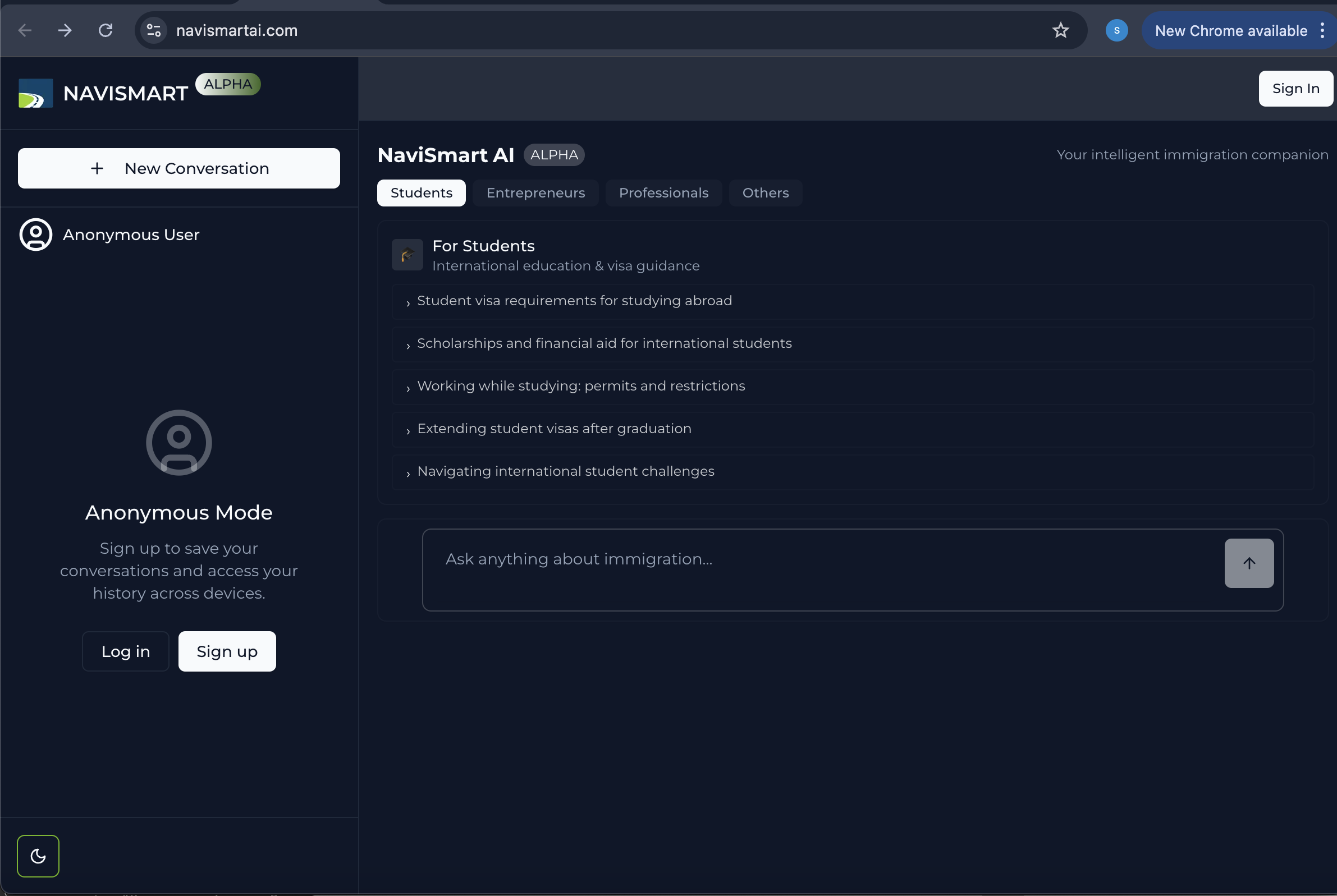Click the Anonymous User profile icon in sidebar
1337x896 pixels.
point(35,235)
